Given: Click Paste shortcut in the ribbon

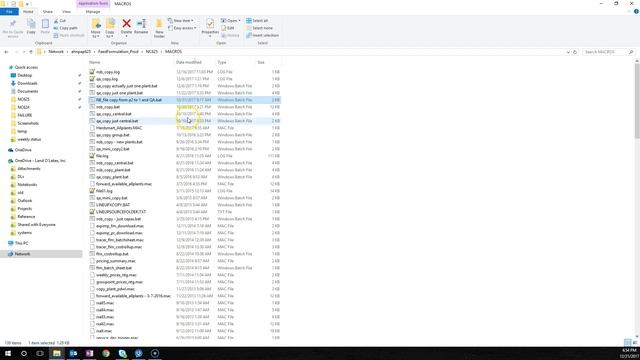Looking at the screenshot, I should (69, 36).
